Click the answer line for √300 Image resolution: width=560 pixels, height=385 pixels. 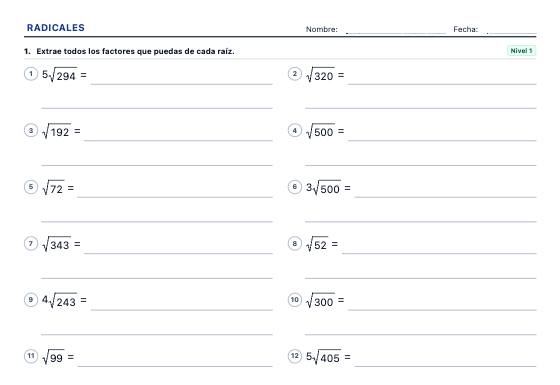442,310
